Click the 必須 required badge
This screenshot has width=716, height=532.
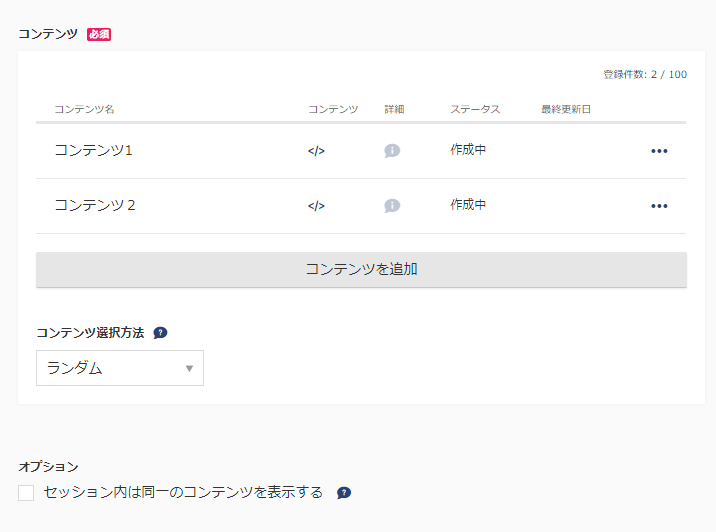[99, 34]
